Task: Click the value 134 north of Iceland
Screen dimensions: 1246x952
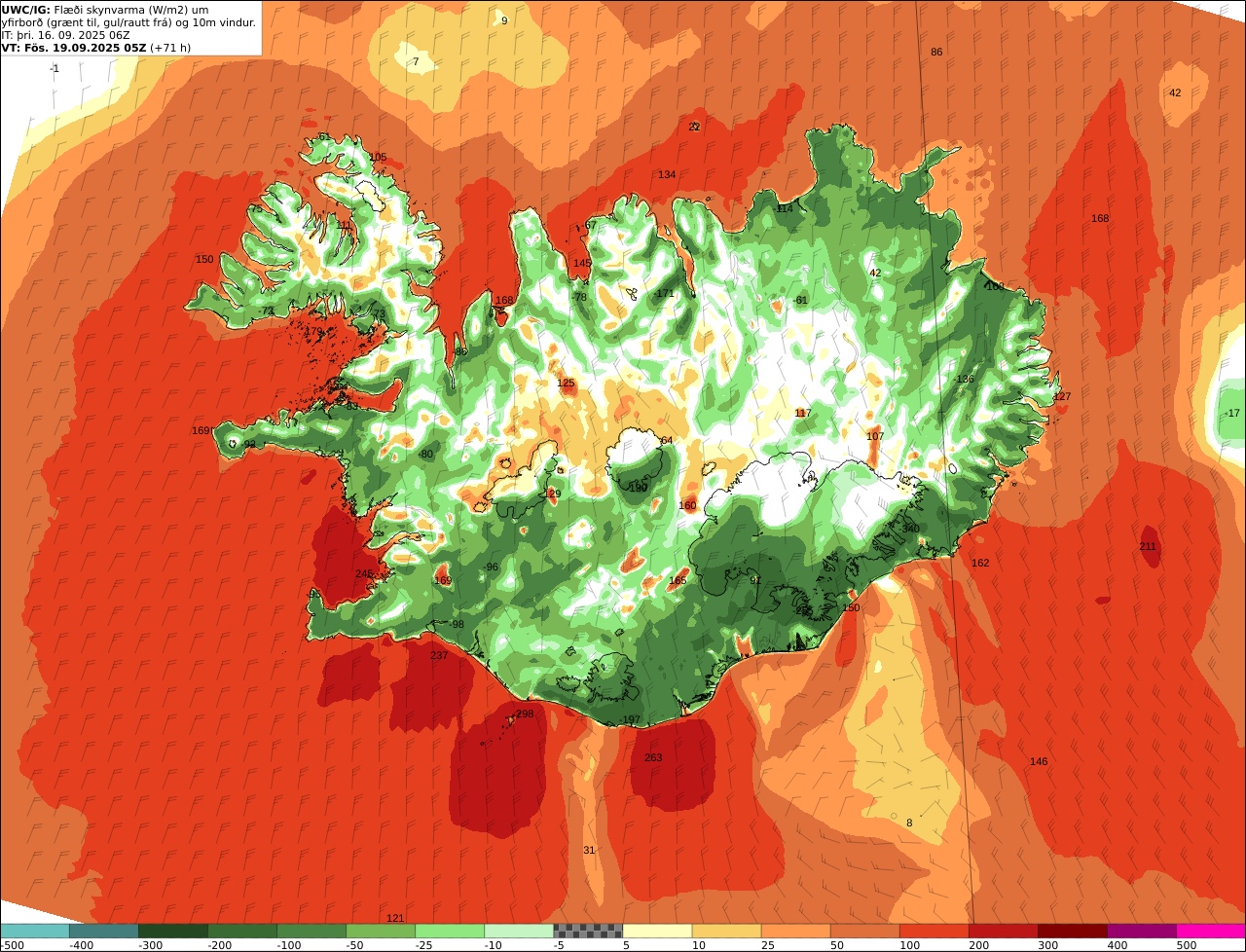Action: tap(667, 175)
